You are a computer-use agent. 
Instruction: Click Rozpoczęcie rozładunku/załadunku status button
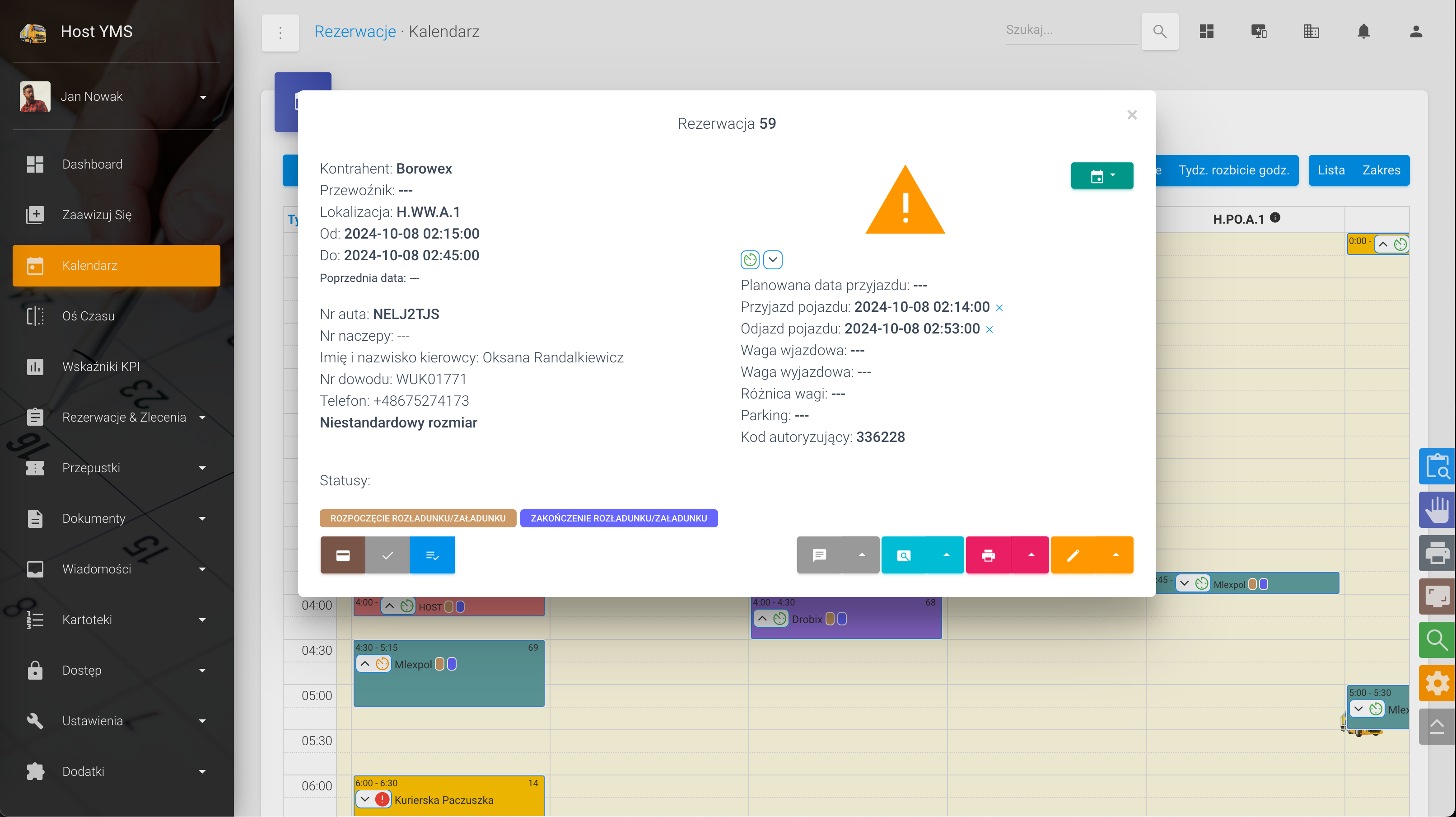[x=417, y=518]
